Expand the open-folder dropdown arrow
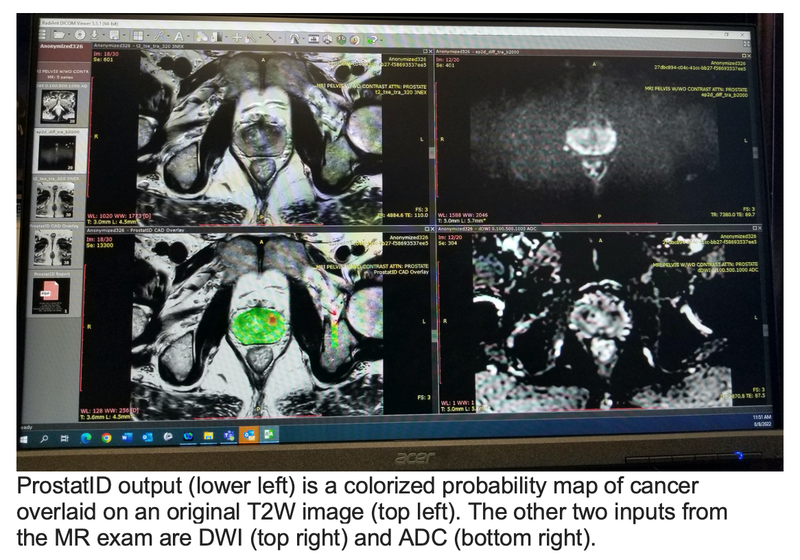This screenshot has height=560, width=800. pos(69,35)
